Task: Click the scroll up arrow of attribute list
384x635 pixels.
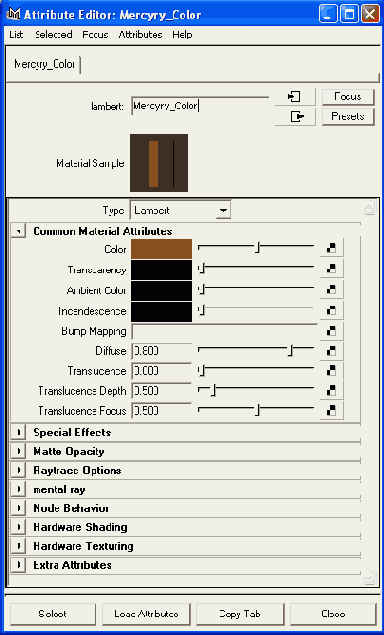Action: click(369, 209)
